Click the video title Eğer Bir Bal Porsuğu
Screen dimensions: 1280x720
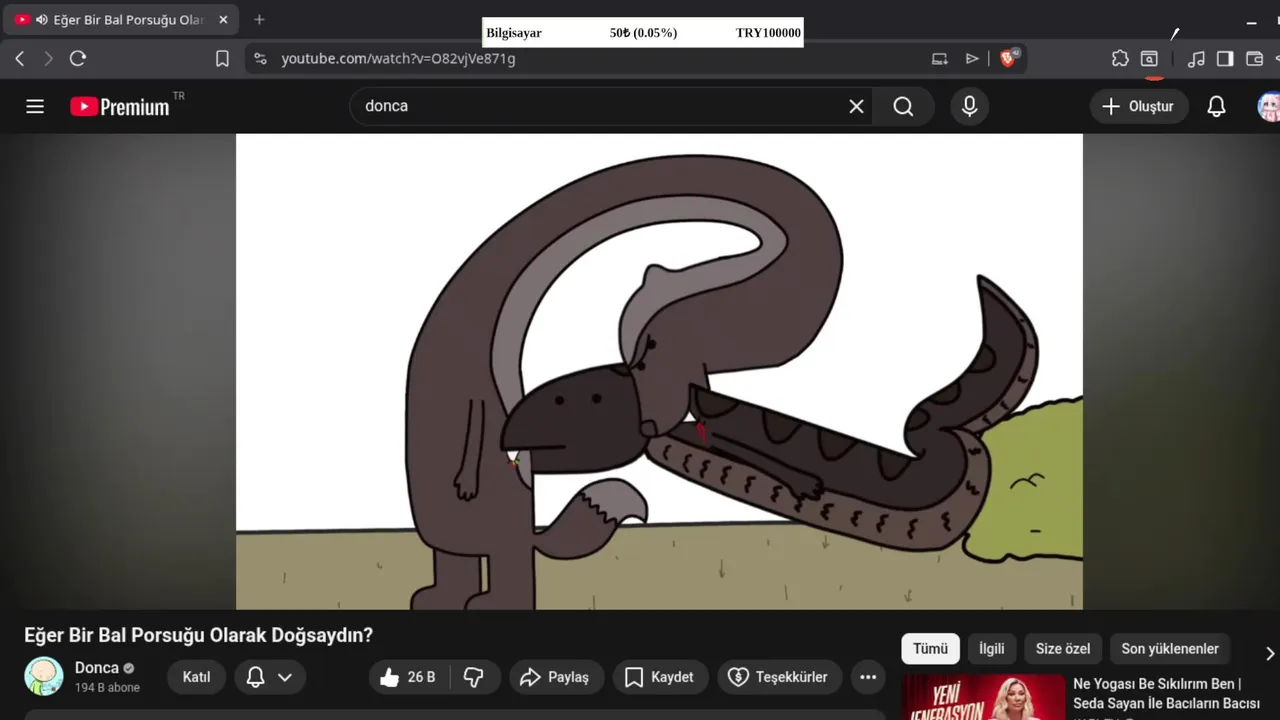pyautogui.click(x=198, y=635)
